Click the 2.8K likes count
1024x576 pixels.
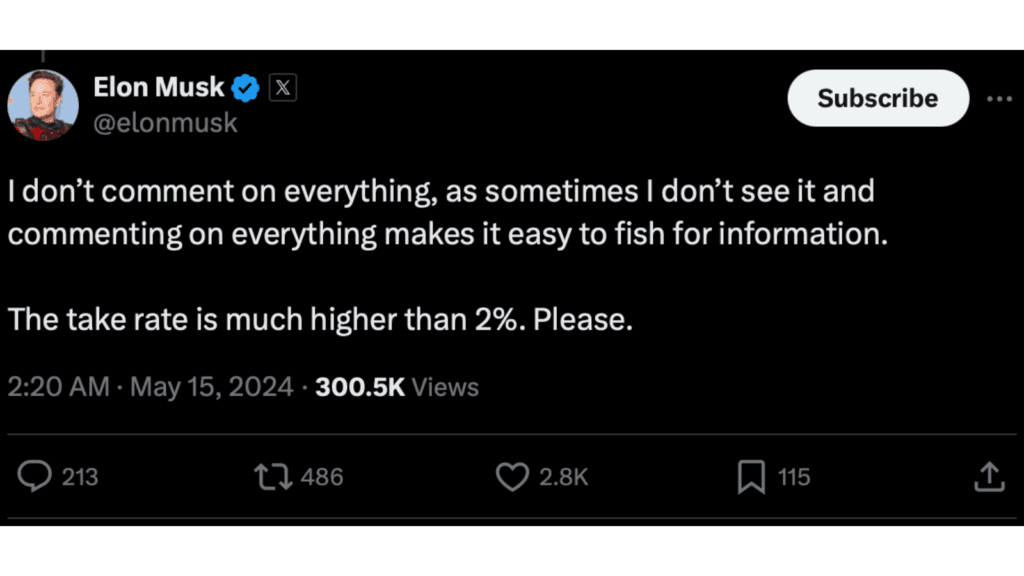tap(564, 477)
